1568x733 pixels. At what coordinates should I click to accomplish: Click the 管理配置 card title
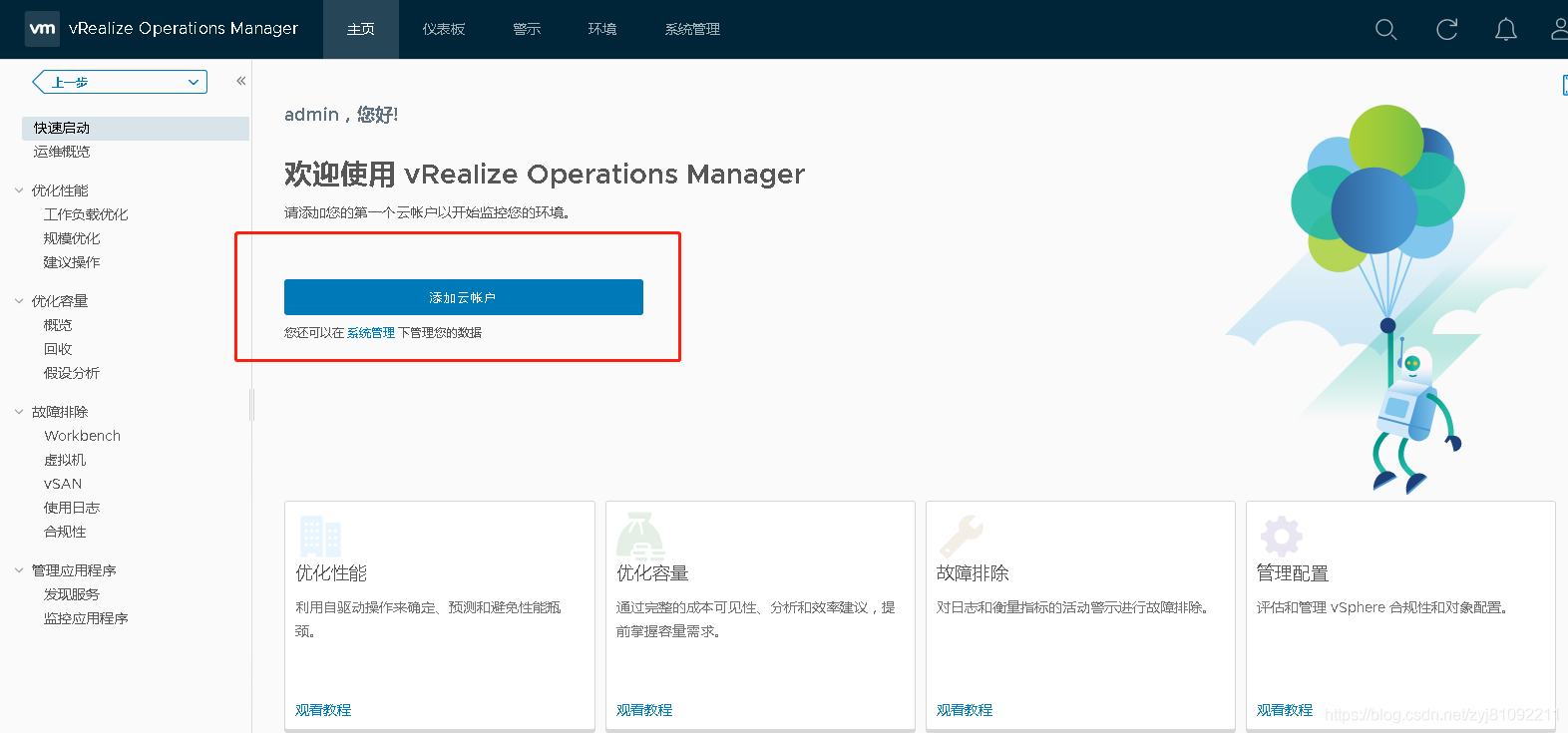[1293, 573]
